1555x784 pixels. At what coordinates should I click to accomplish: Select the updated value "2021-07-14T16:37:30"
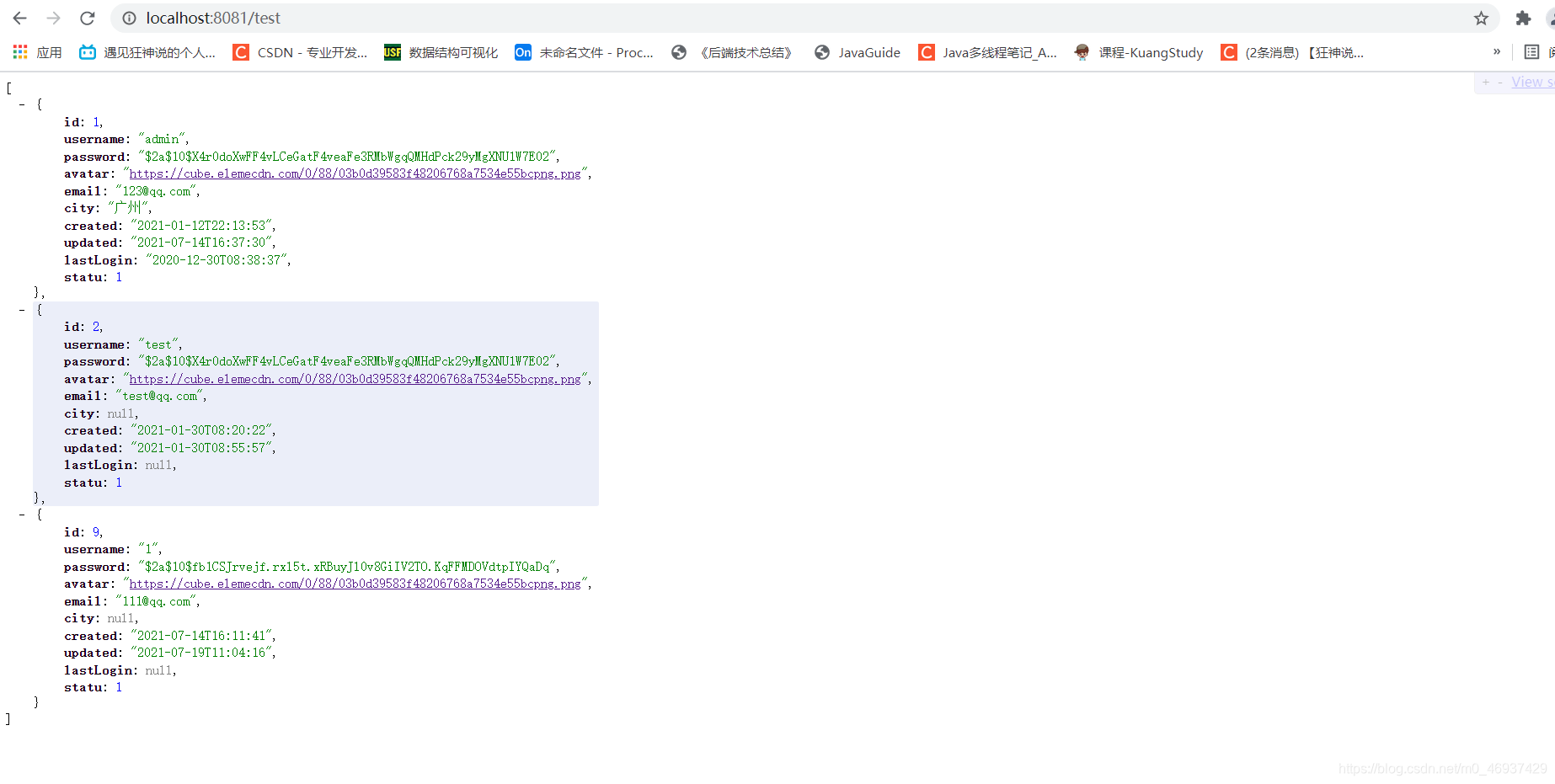[202, 243]
